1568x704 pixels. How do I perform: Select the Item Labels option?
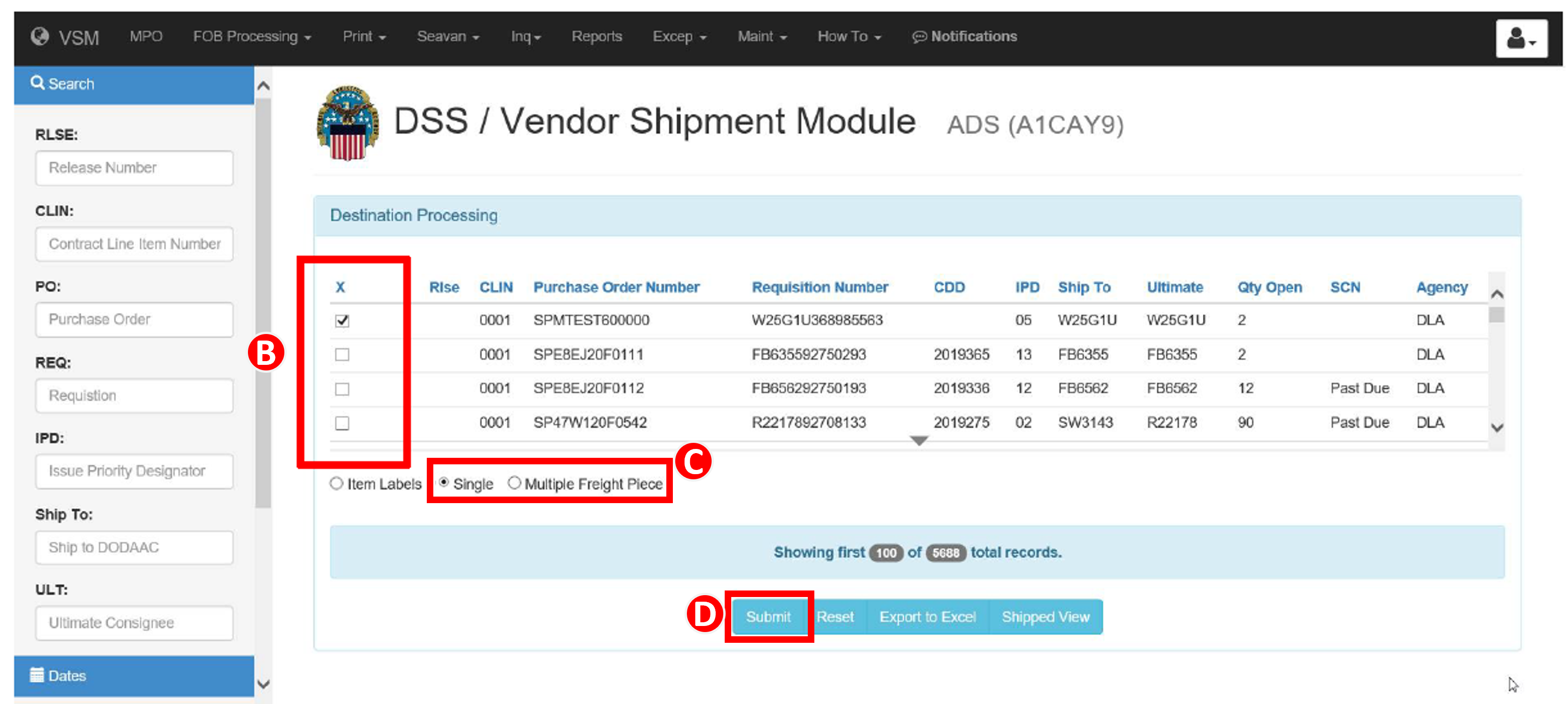click(337, 484)
